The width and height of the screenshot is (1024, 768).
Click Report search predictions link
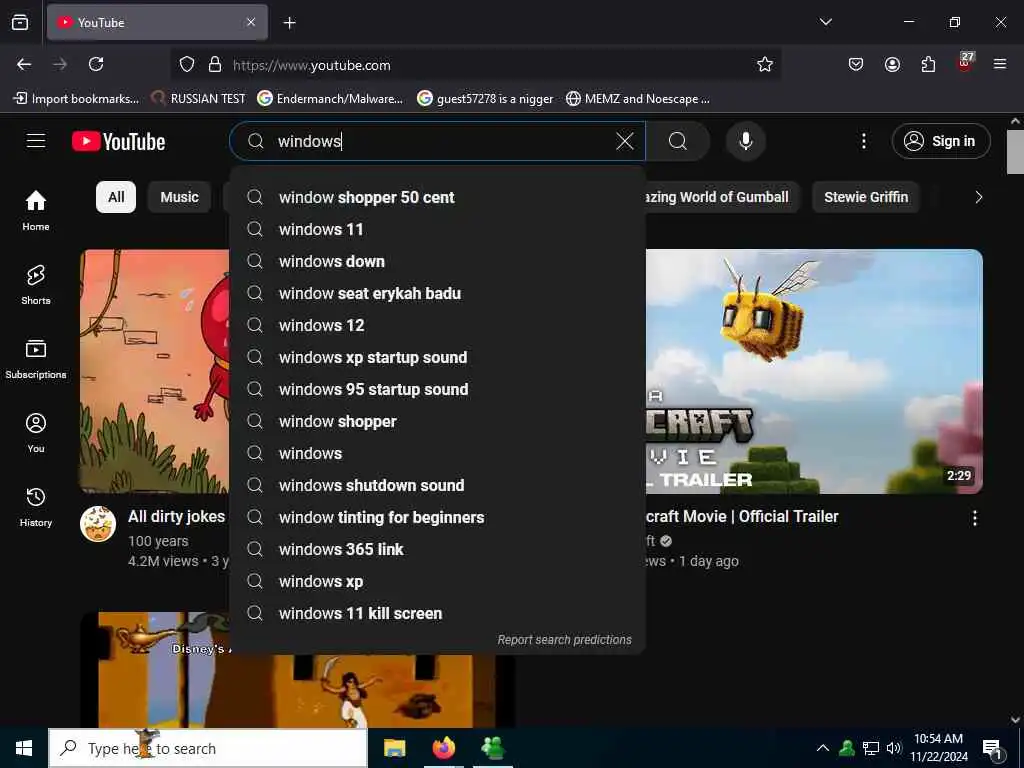(x=564, y=640)
